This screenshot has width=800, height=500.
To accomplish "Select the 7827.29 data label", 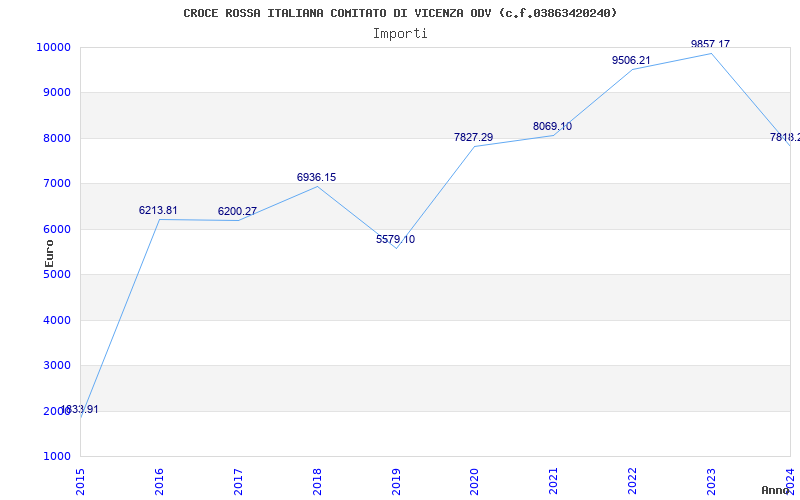I will tap(473, 137).
